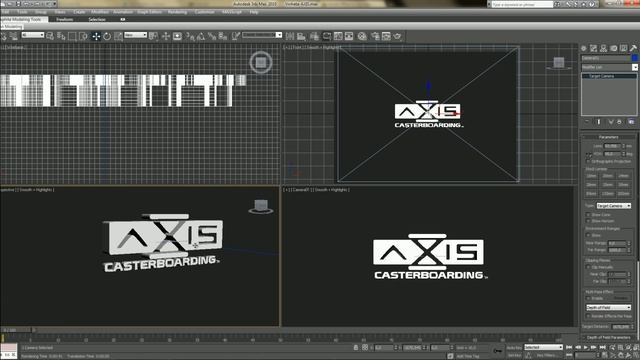The width and height of the screenshot is (640, 360).
Task: Select the 200mm stock lens button
Action: pyautogui.click(x=624, y=194)
